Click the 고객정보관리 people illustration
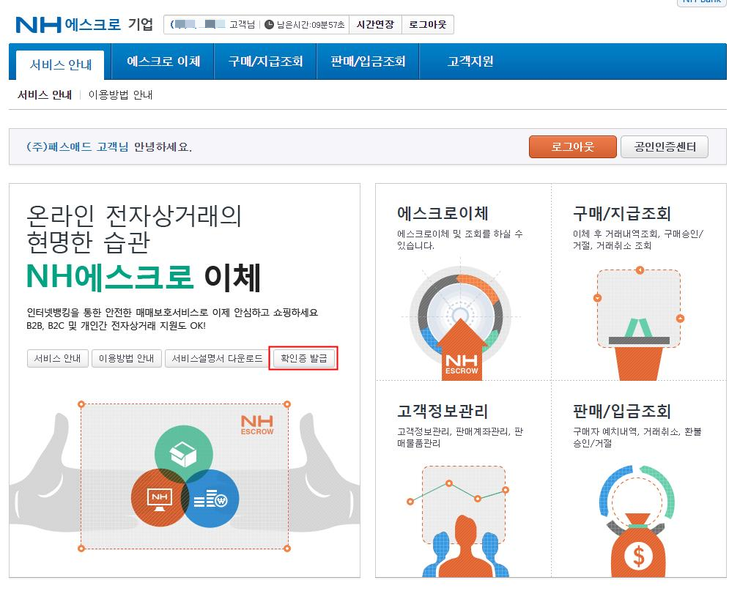 pyautogui.click(x=458, y=521)
